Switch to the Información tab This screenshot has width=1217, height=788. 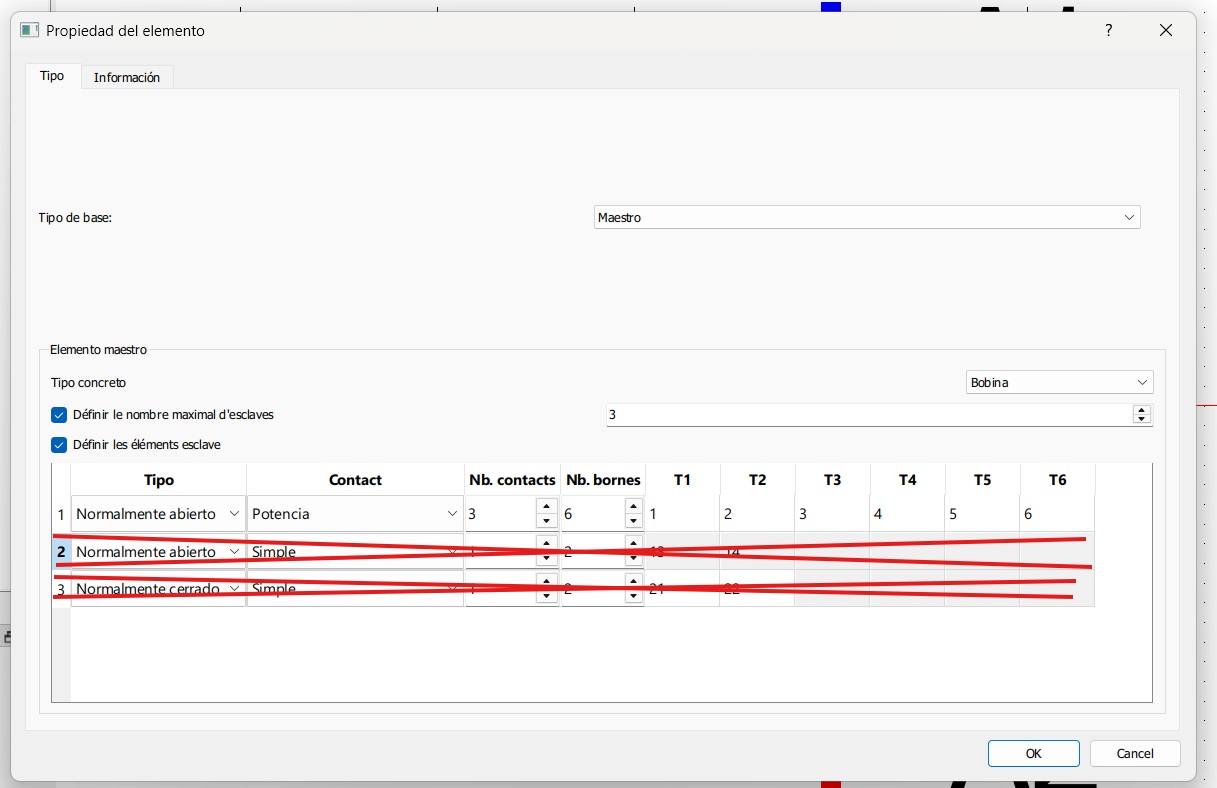pyautogui.click(x=127, y=77)
